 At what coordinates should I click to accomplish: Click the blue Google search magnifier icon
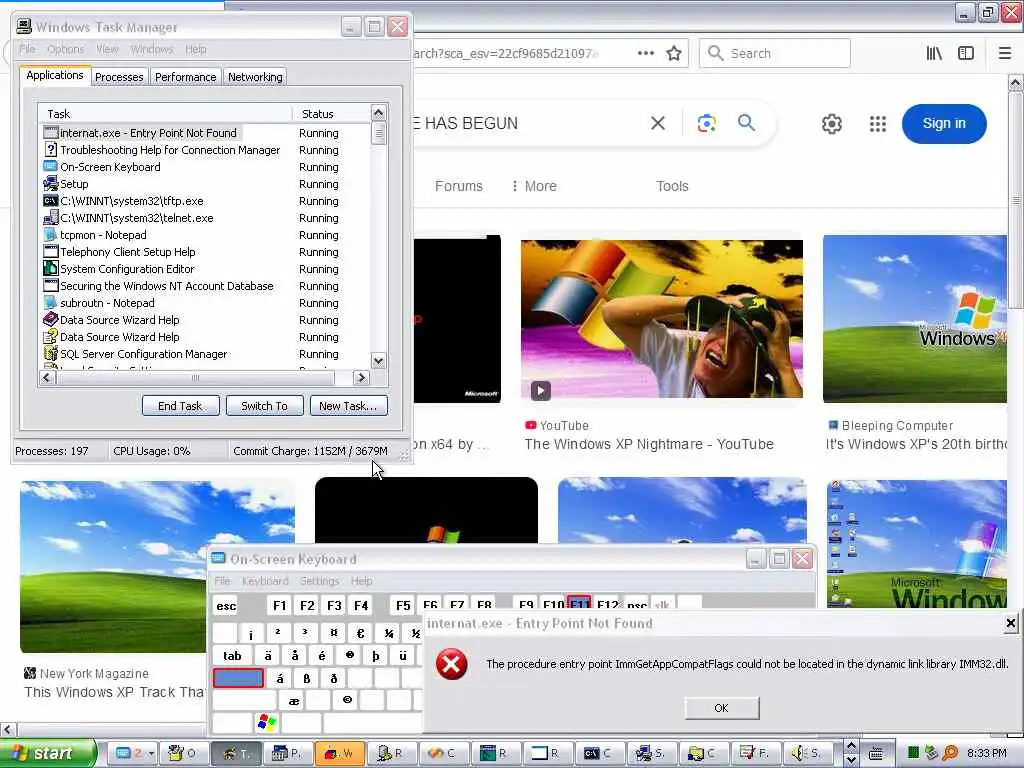coord(746,123)
